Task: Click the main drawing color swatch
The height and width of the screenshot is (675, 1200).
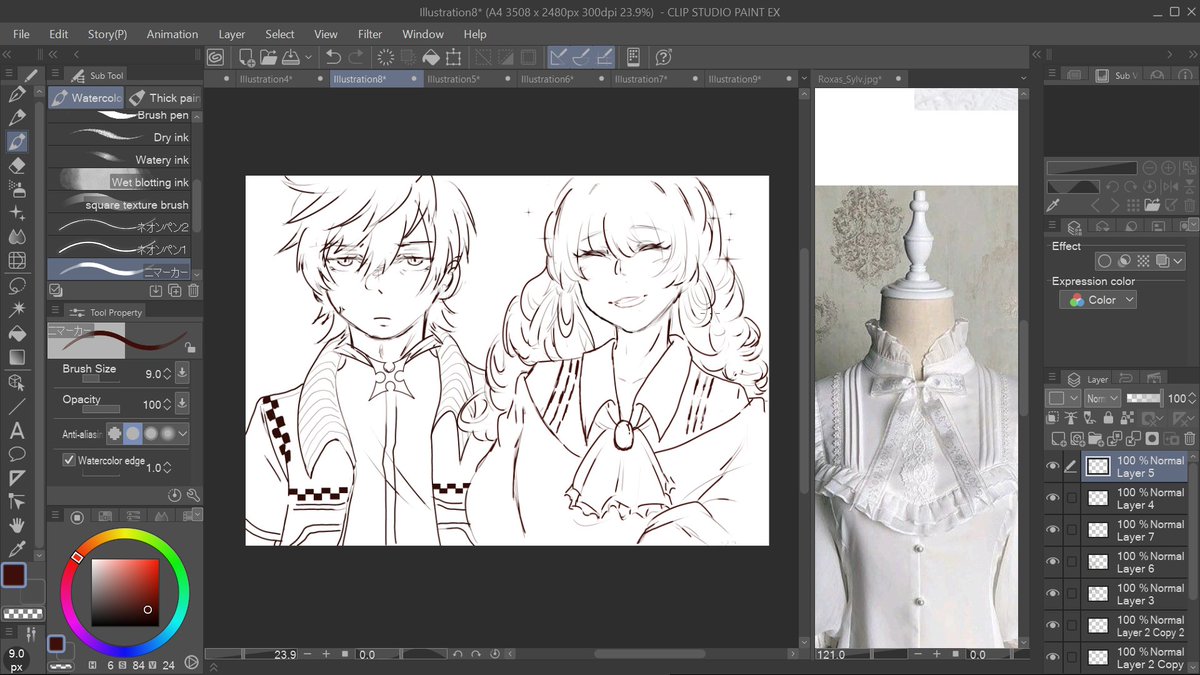Action: (14, 575)
